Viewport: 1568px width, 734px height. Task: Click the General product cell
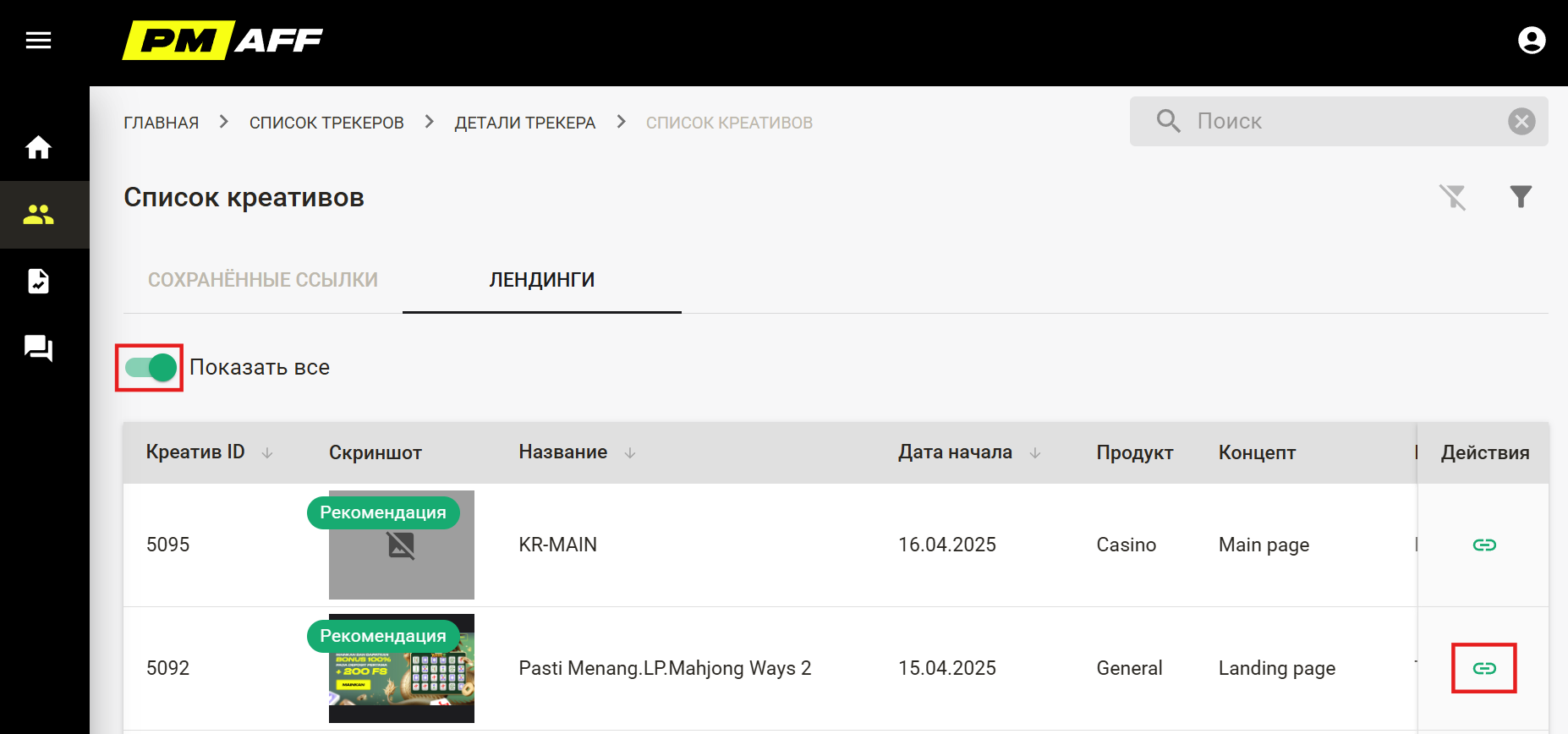(1129, 668)
